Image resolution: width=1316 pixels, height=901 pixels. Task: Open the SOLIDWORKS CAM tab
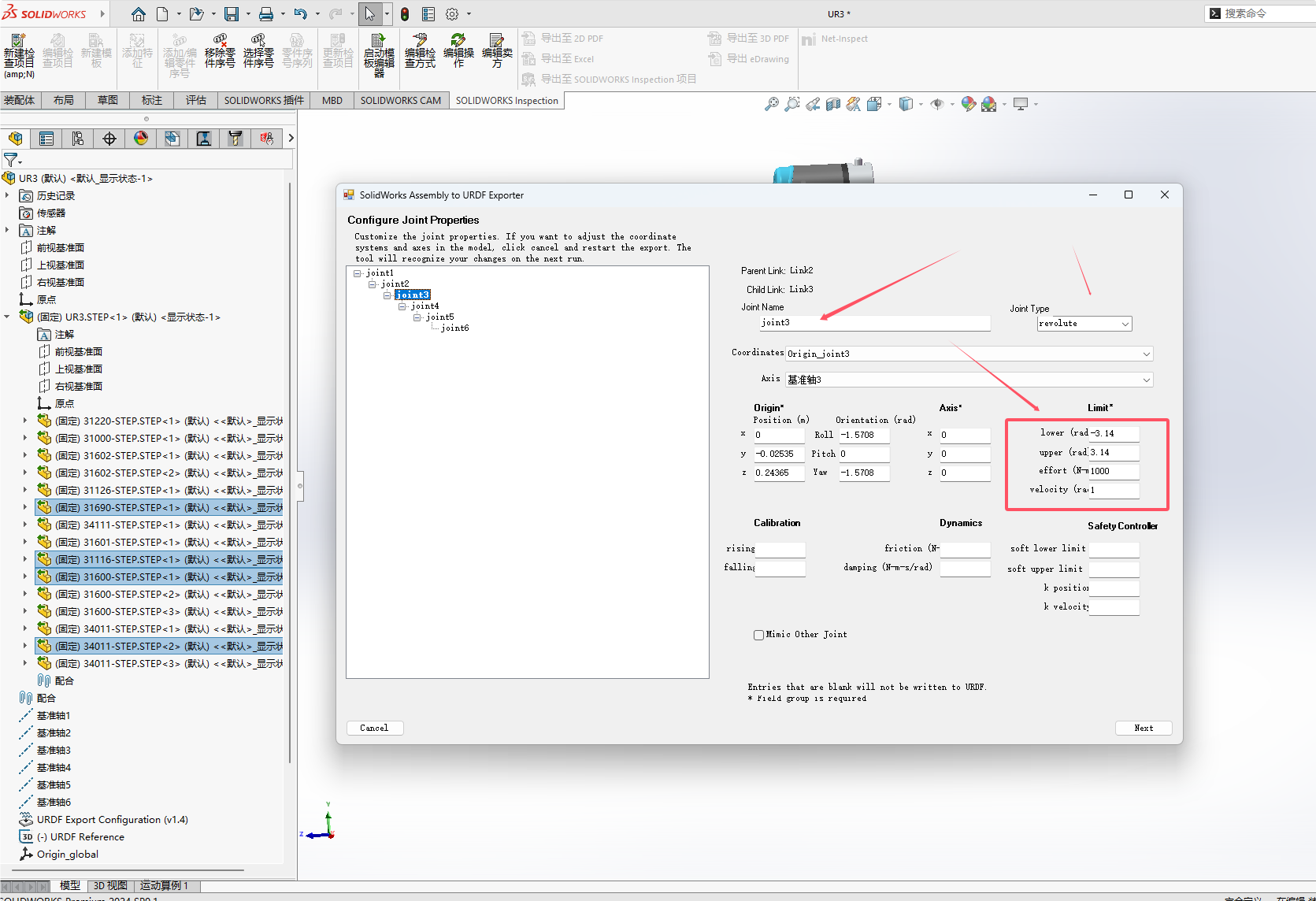coord(401,100)
